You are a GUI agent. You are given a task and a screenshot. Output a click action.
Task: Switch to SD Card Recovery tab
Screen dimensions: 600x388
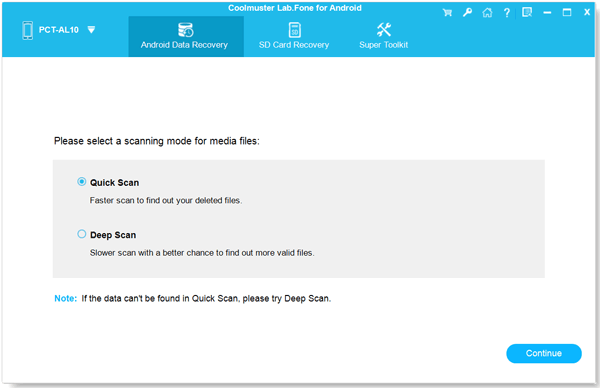294,37
